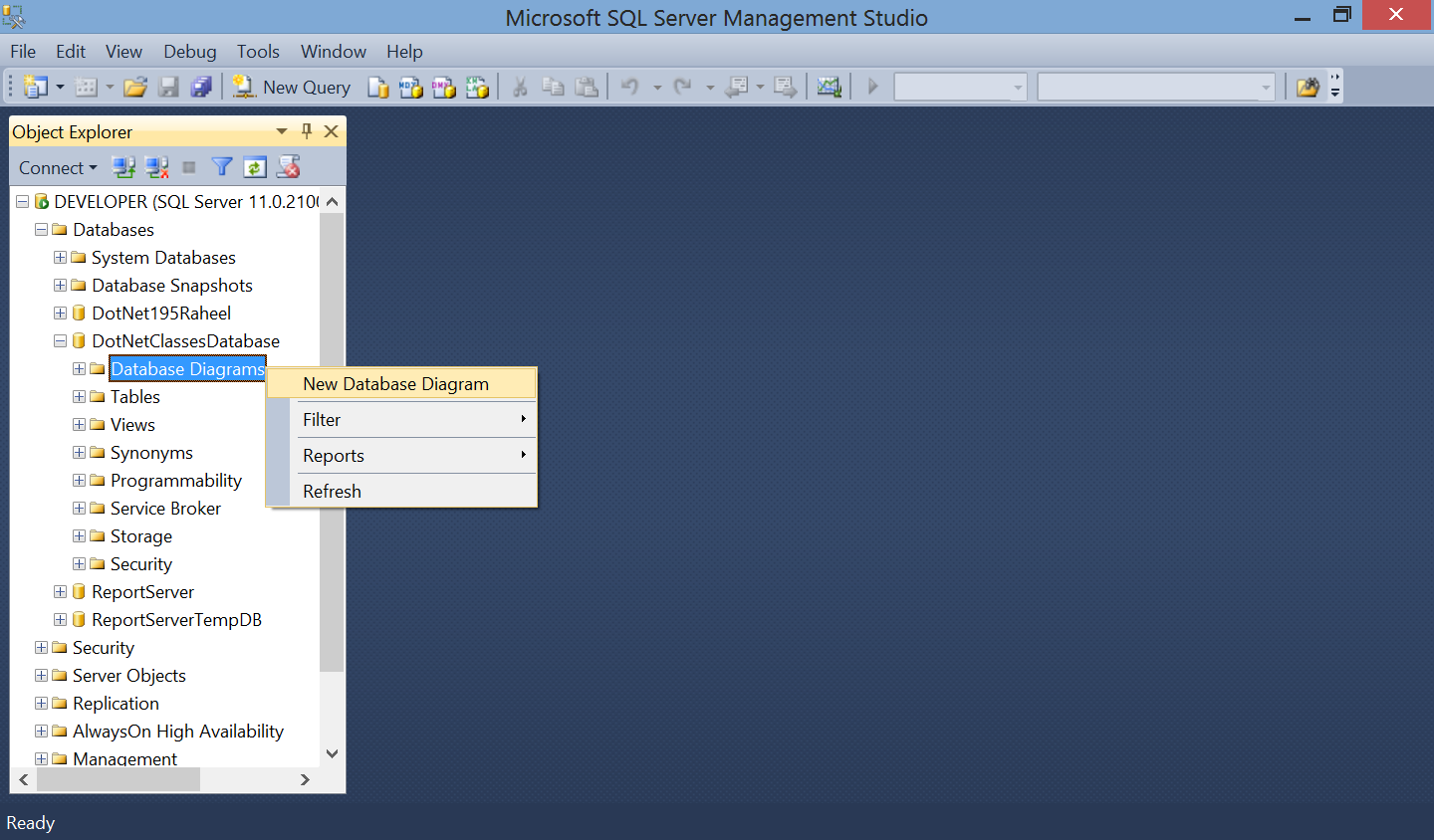Open the wide find combo box in toolbar

point(1156,88)
